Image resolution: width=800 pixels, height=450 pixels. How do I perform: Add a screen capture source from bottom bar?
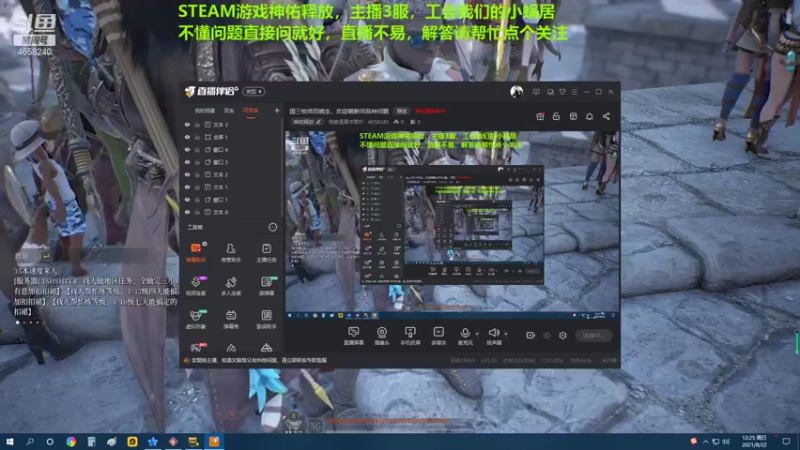pos(354,336)
